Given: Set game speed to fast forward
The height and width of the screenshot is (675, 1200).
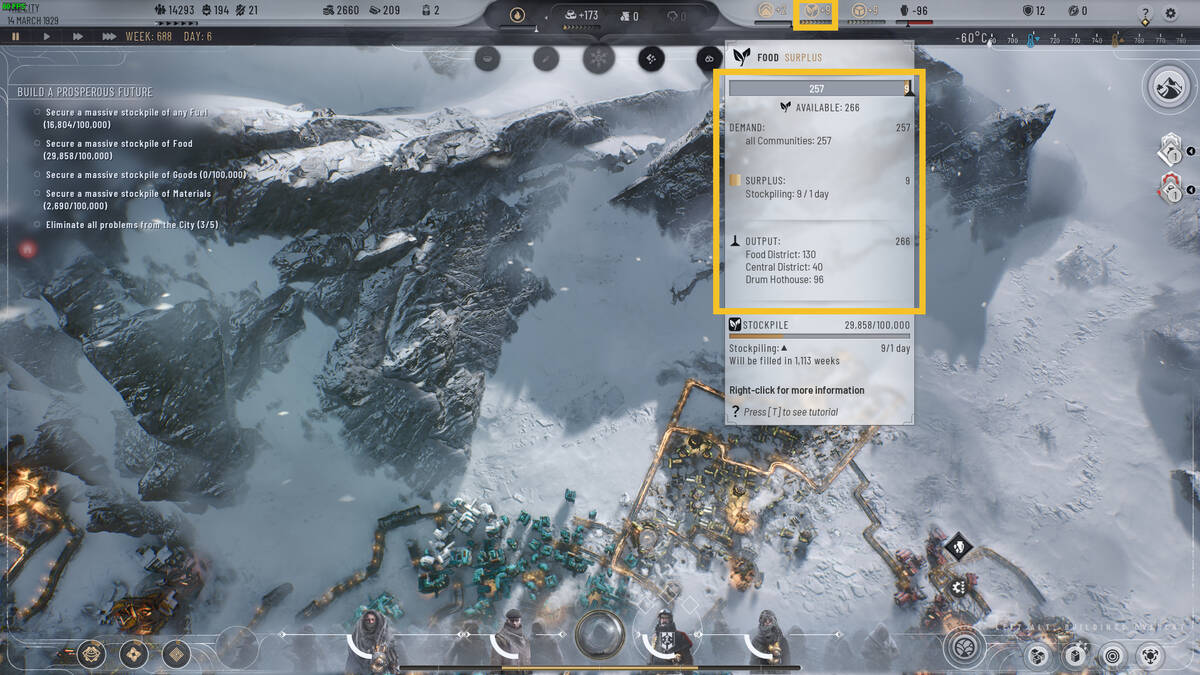Looking at the screenshot, I should click(77, 36).
